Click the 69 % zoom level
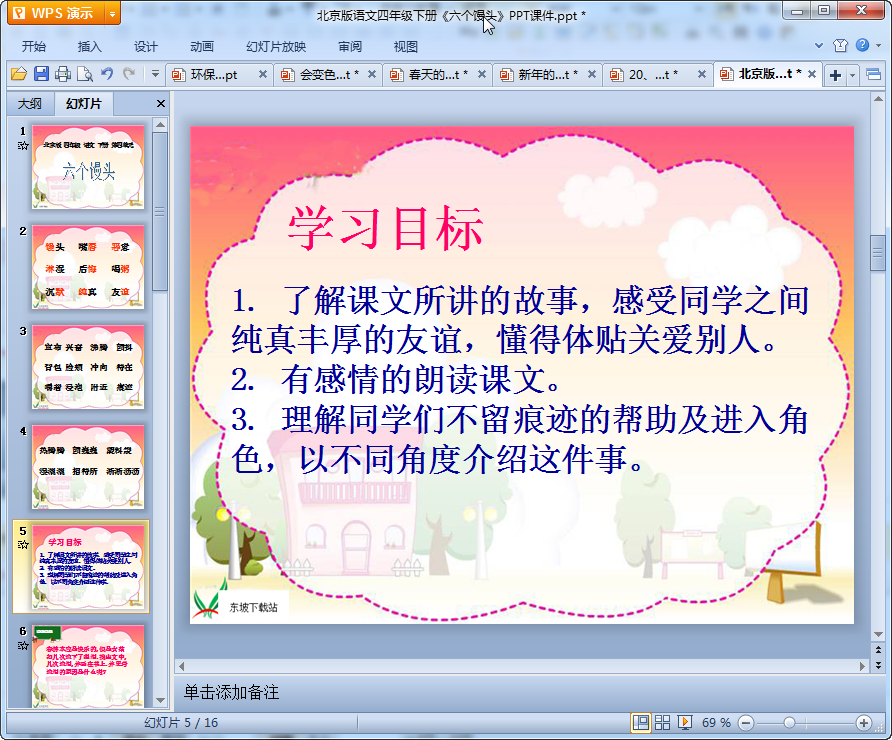Screen dimensions: 892x740 (x=716, y=722)
